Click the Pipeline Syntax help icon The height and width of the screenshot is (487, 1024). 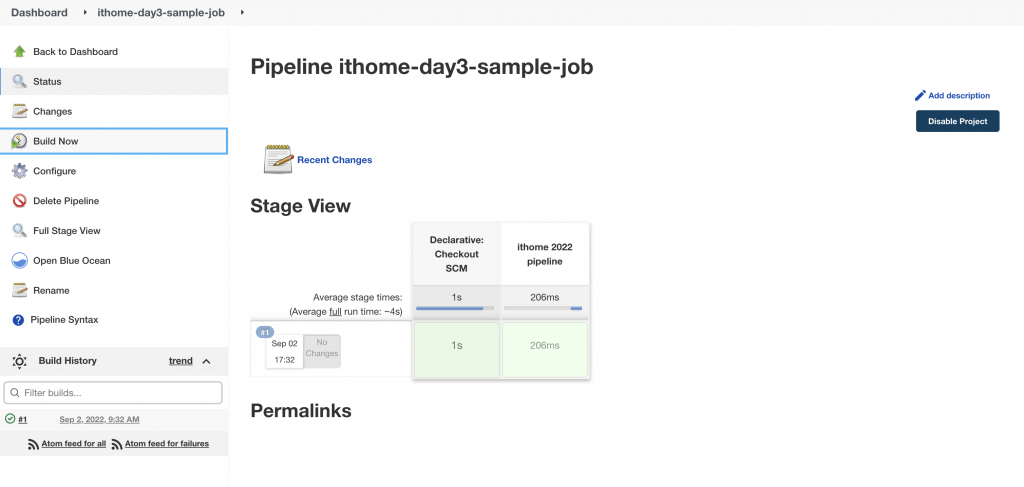pos(18,320)
